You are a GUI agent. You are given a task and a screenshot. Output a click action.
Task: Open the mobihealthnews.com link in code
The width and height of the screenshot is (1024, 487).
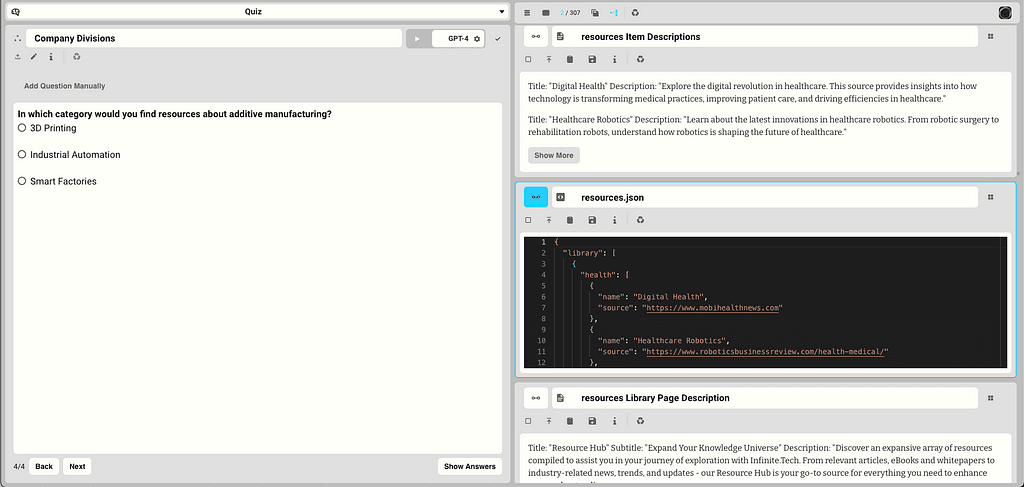click(x=712, y=307)
